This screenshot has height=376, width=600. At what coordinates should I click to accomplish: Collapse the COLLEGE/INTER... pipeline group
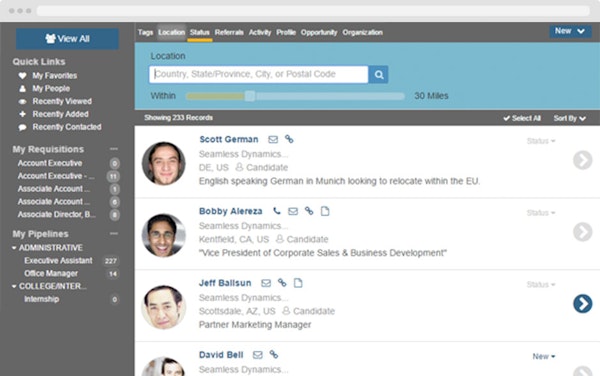pyautogui.click(x=14, y=286)
